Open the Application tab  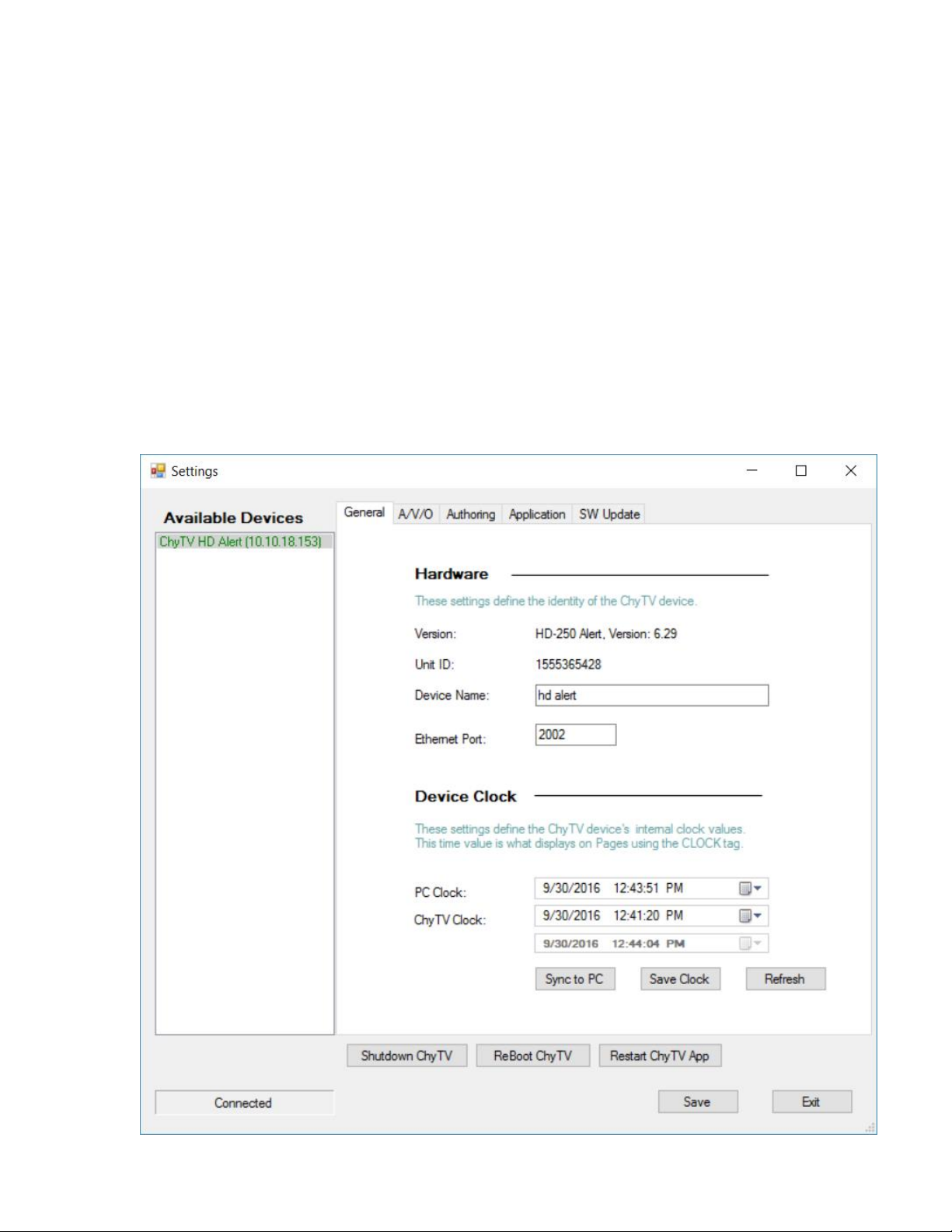click(x=537, y=515)
